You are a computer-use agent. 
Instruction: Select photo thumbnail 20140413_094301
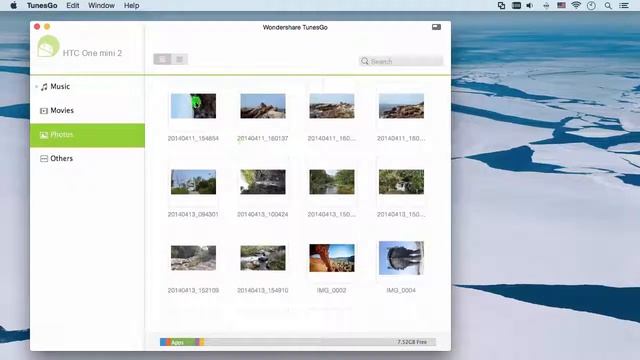pos(193,182)
